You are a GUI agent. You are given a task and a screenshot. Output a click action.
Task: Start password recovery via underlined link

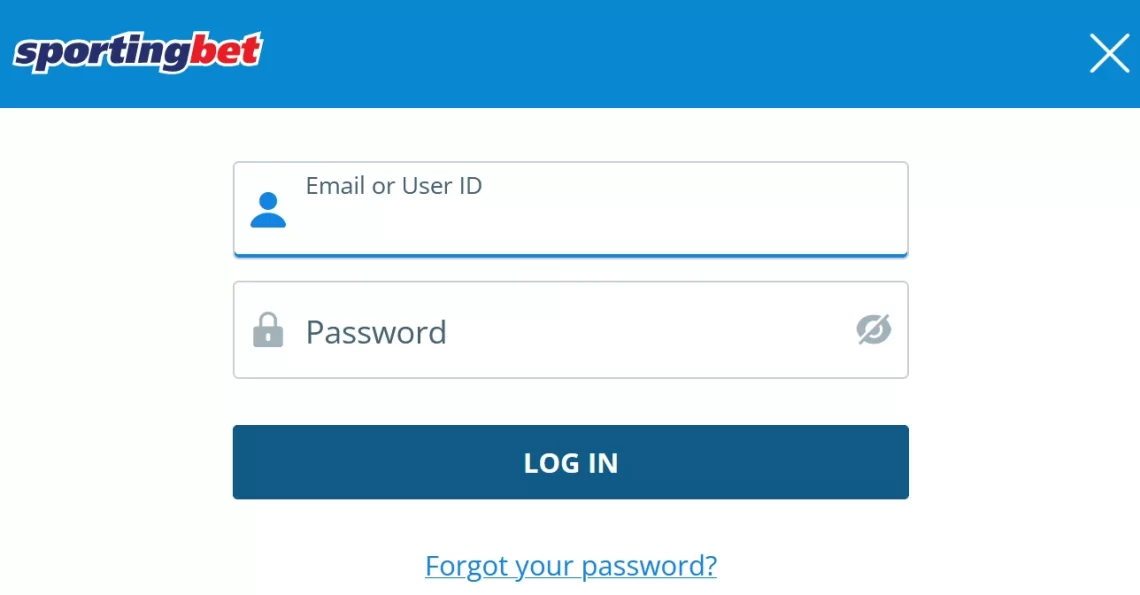click(570, 566)
